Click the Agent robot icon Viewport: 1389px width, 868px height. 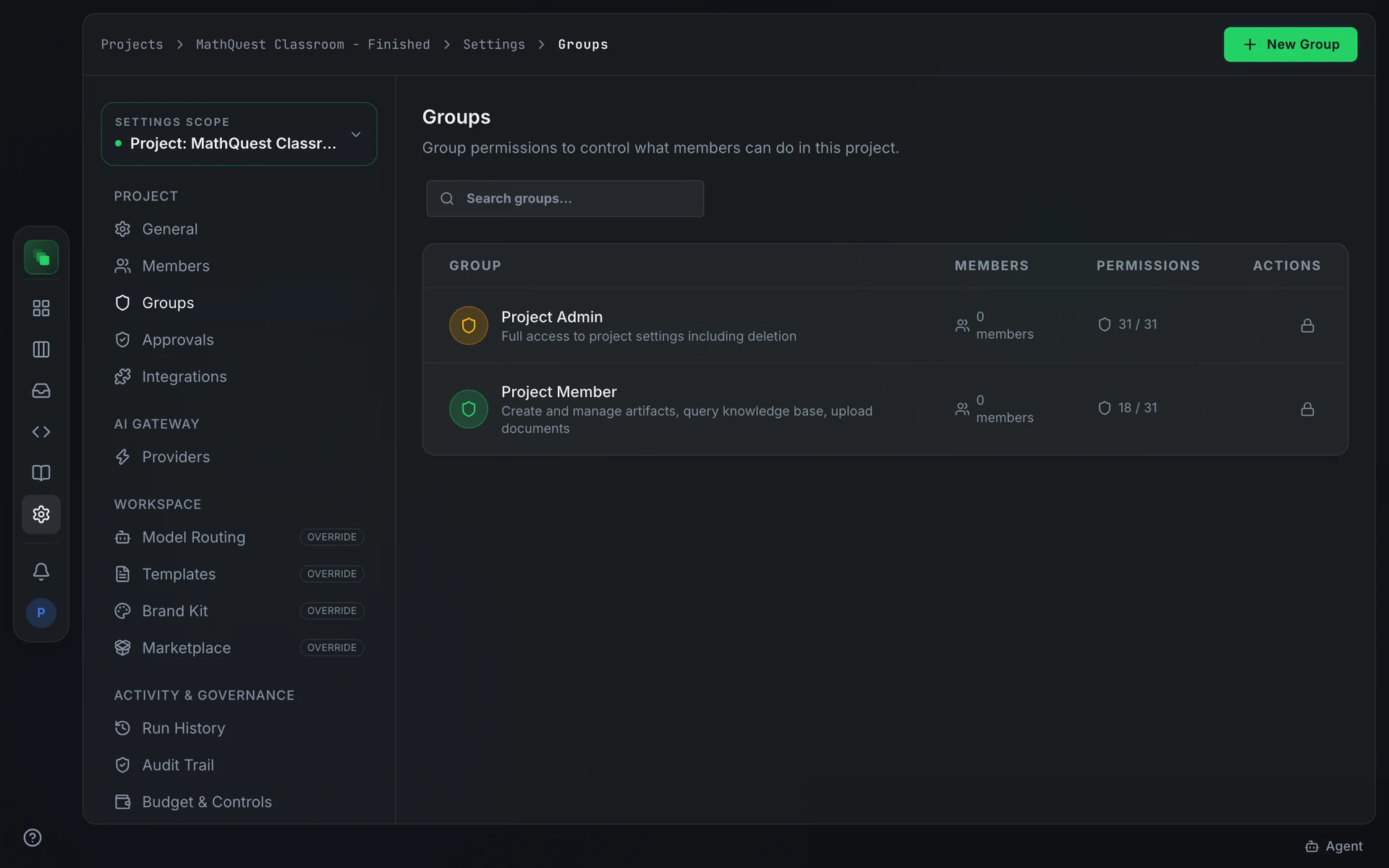[1312, 846]
